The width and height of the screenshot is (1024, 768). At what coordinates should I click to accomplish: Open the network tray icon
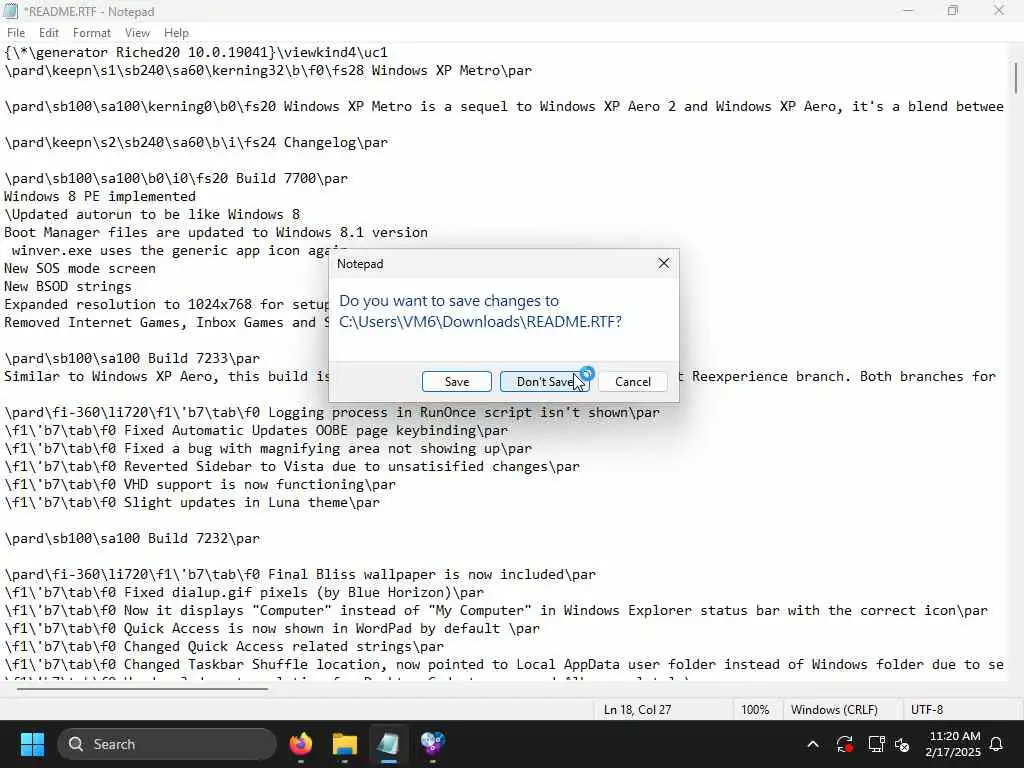[876, 744]
